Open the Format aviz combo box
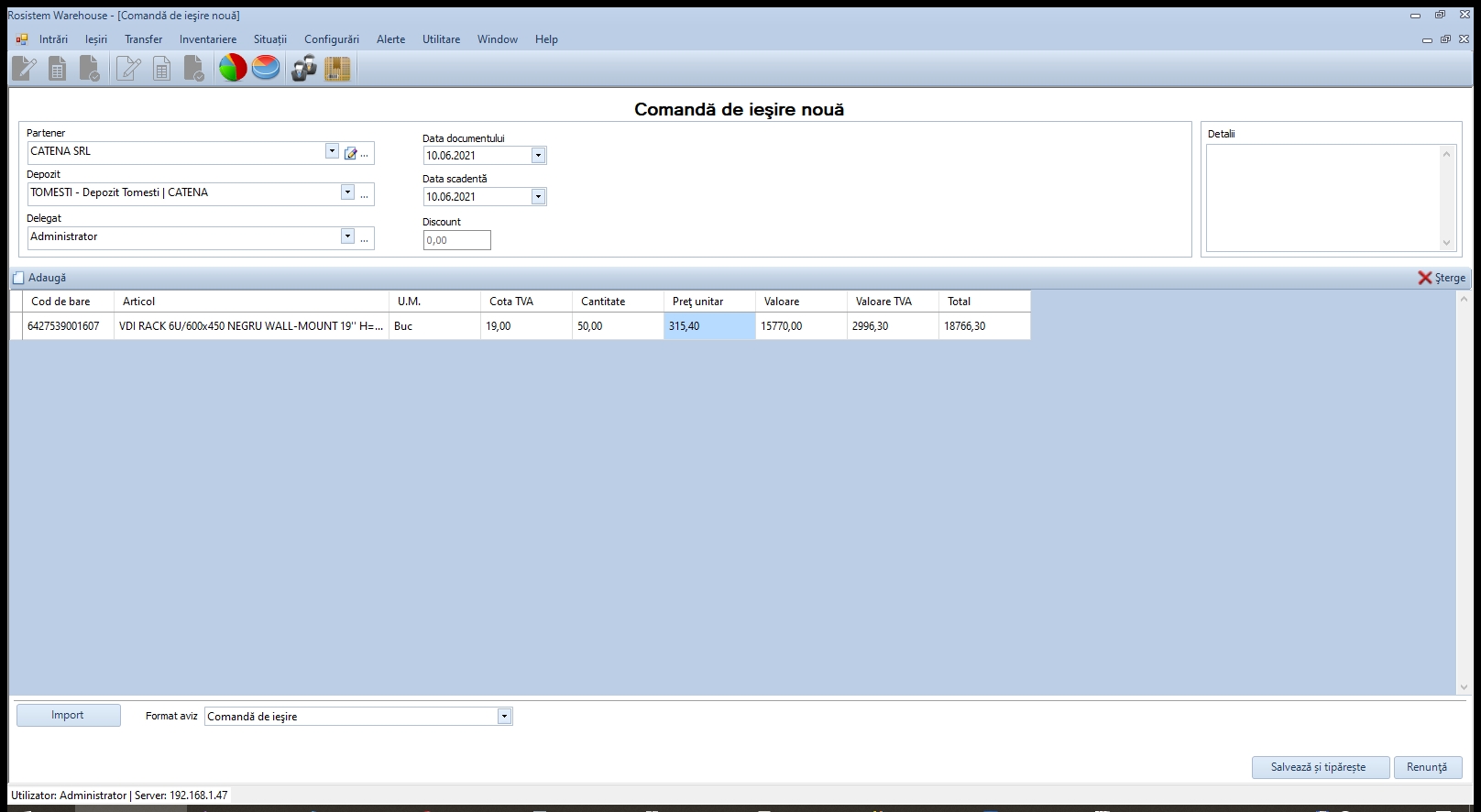The image size is (1481, 812). pyautogui.click(x=504, y=717)
